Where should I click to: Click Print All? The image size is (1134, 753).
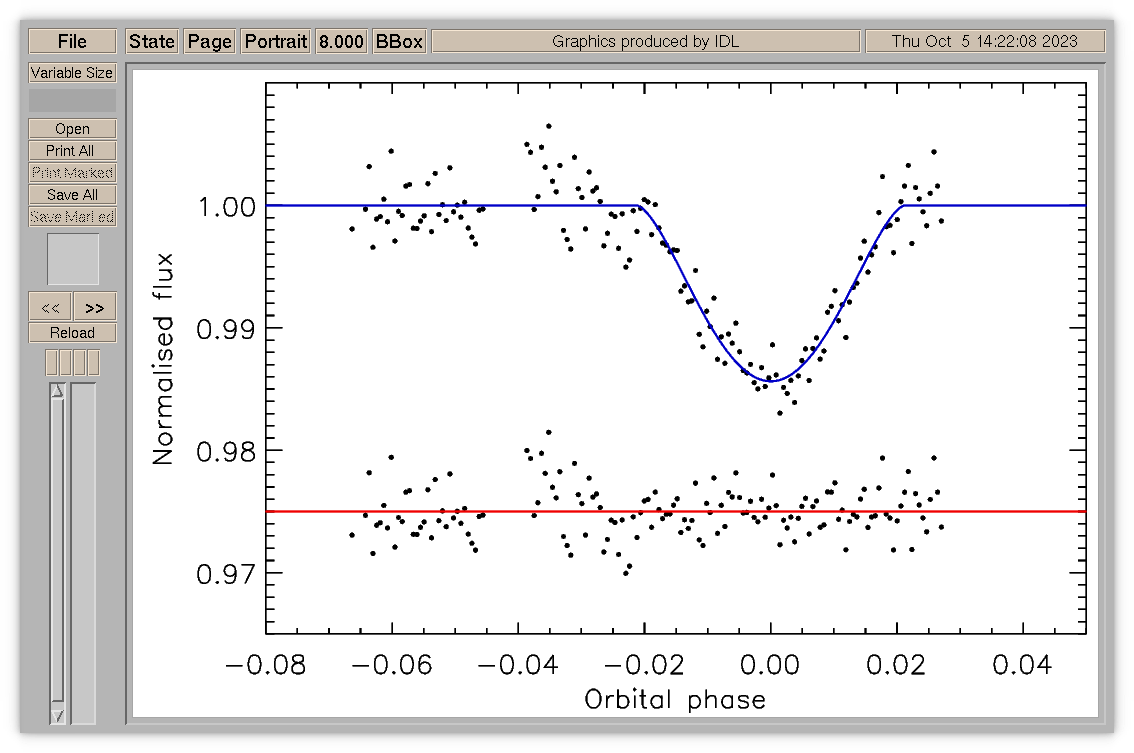pyautogui.click(x=72, y=150)
